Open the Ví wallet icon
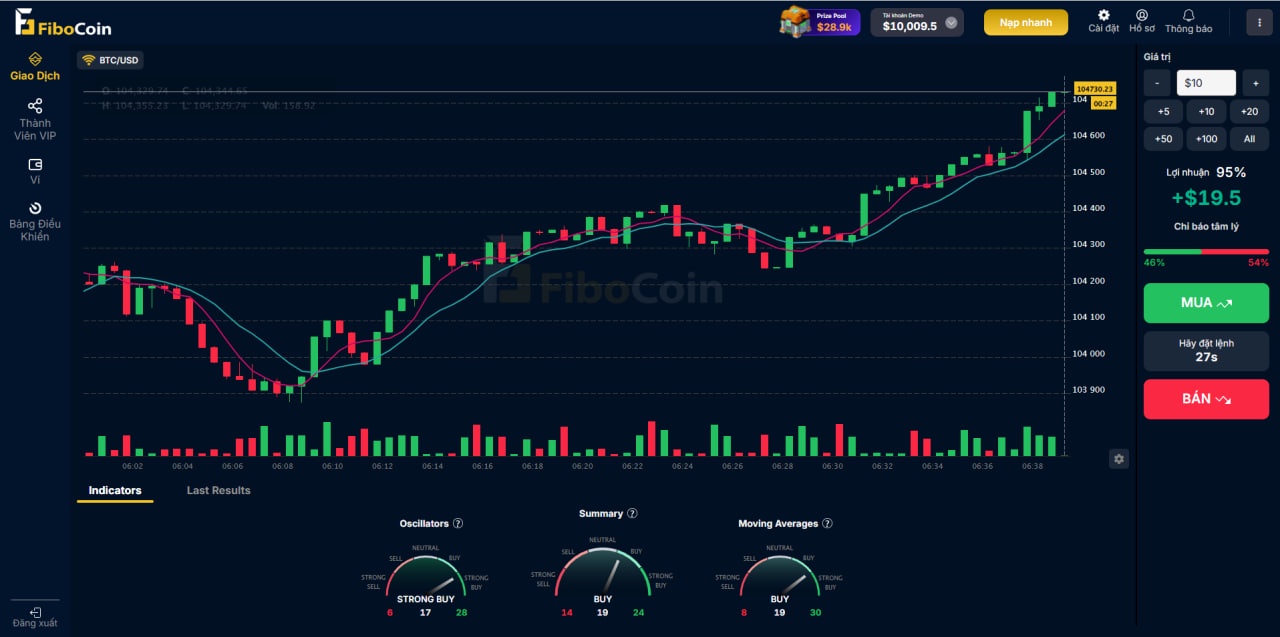 pyautogui.click(x=35, y=165)
